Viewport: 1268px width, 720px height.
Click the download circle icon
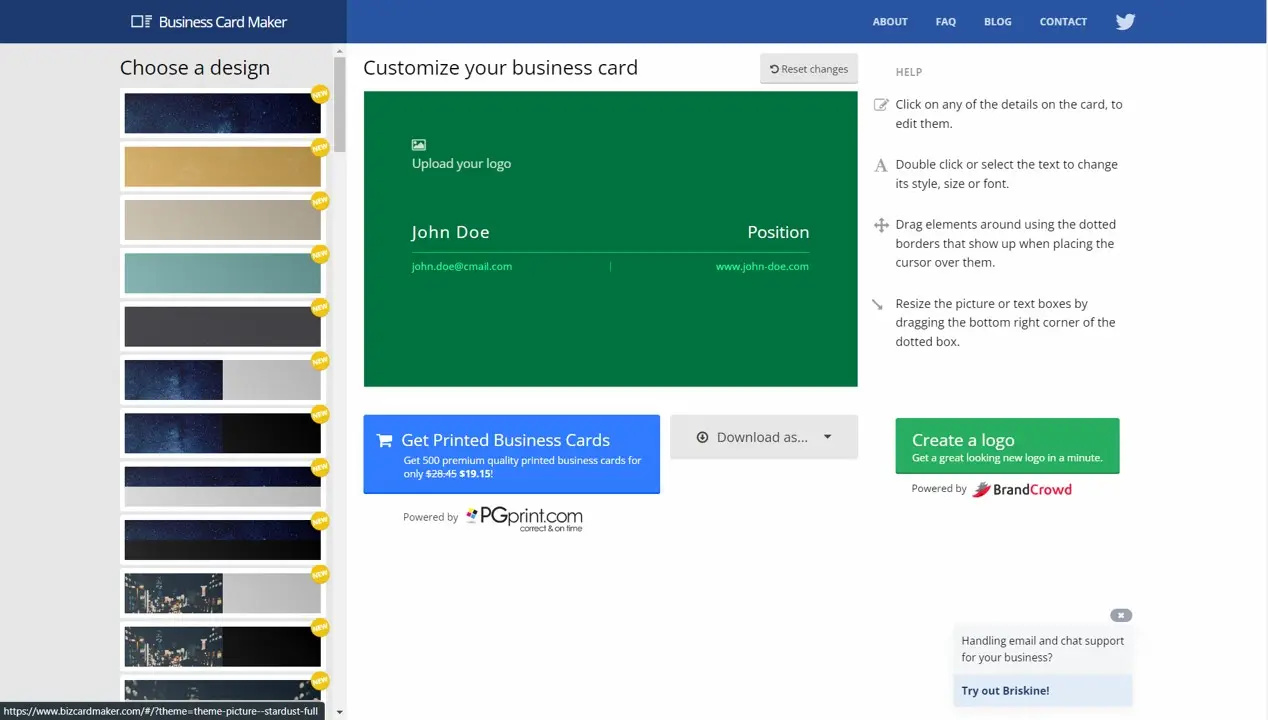702,437
